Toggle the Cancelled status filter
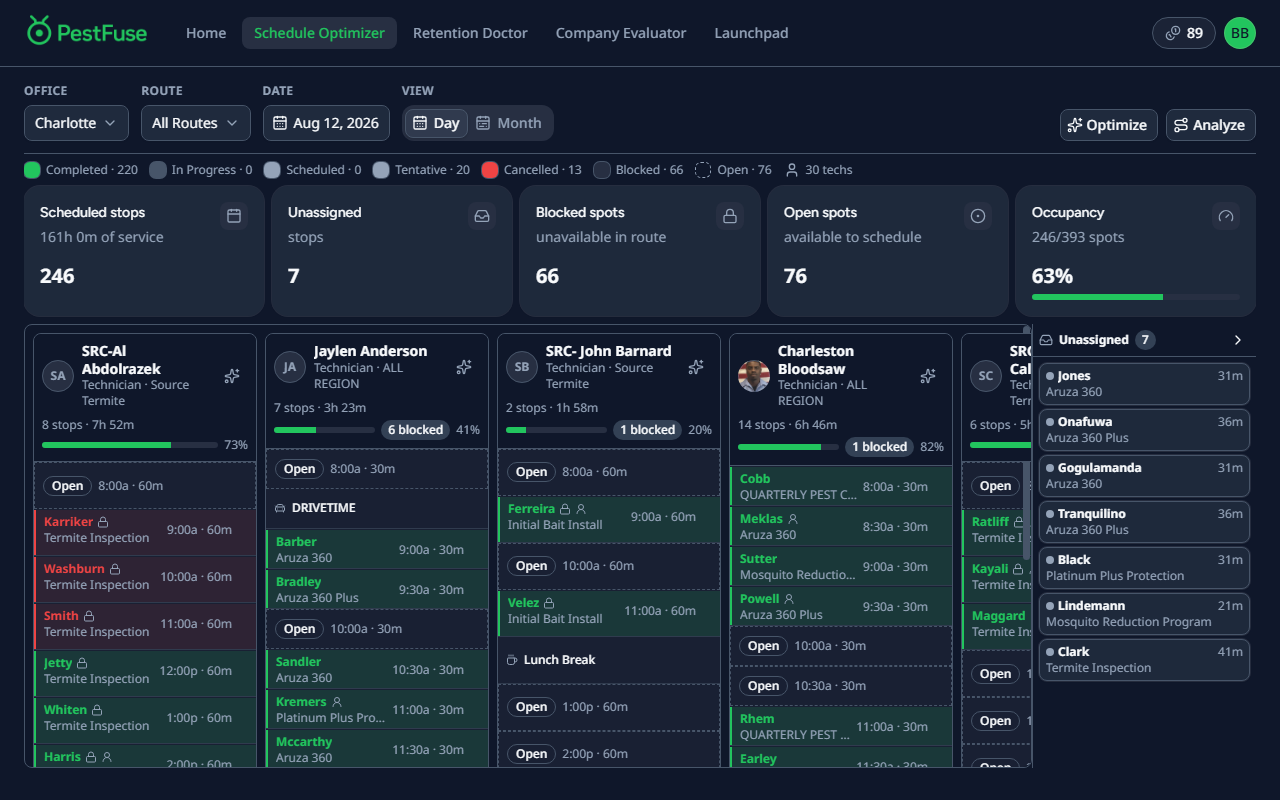Viewport: 1280px width, 800px height. pos(531,170)
